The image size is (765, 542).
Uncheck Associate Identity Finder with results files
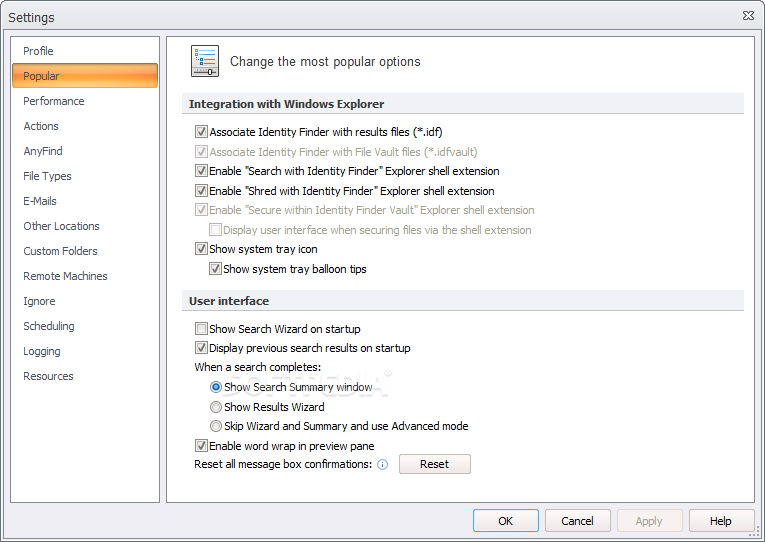(201, 132)
